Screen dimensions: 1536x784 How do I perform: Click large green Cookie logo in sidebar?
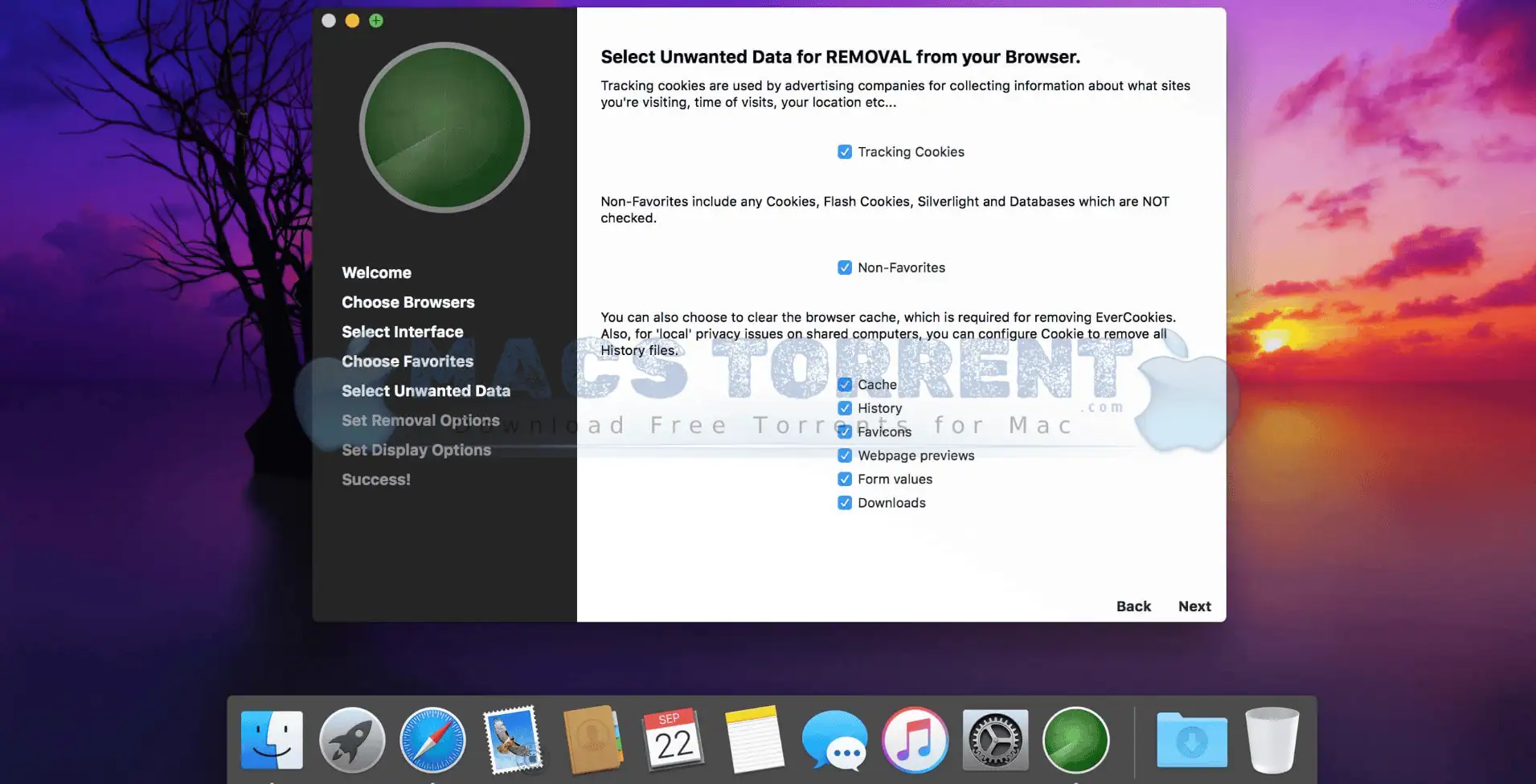[x=444, y=127]
